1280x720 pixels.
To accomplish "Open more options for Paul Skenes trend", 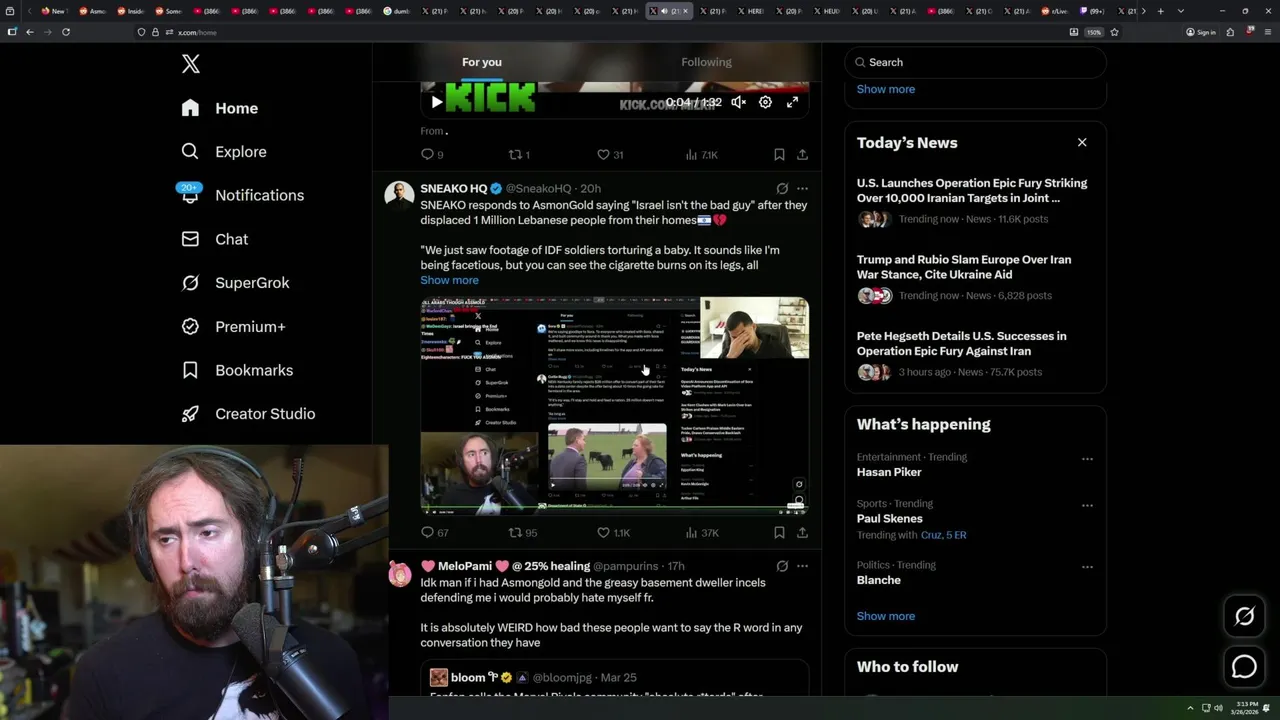I will (1087, 506).
